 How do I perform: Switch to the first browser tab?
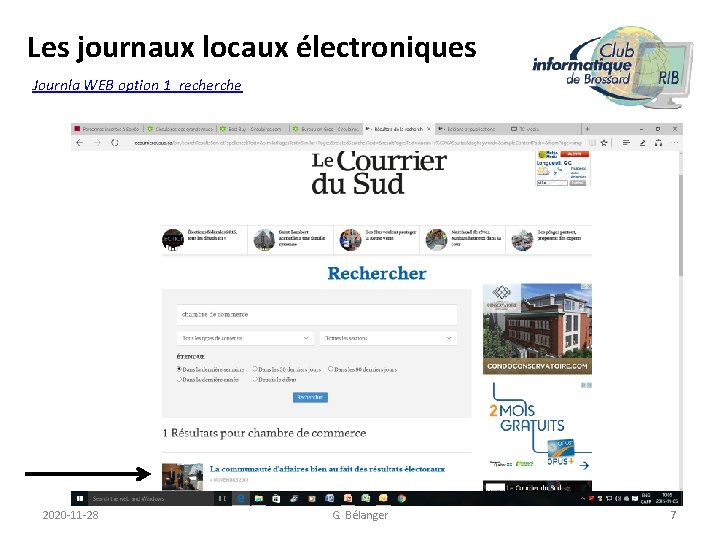click(107, 129)
